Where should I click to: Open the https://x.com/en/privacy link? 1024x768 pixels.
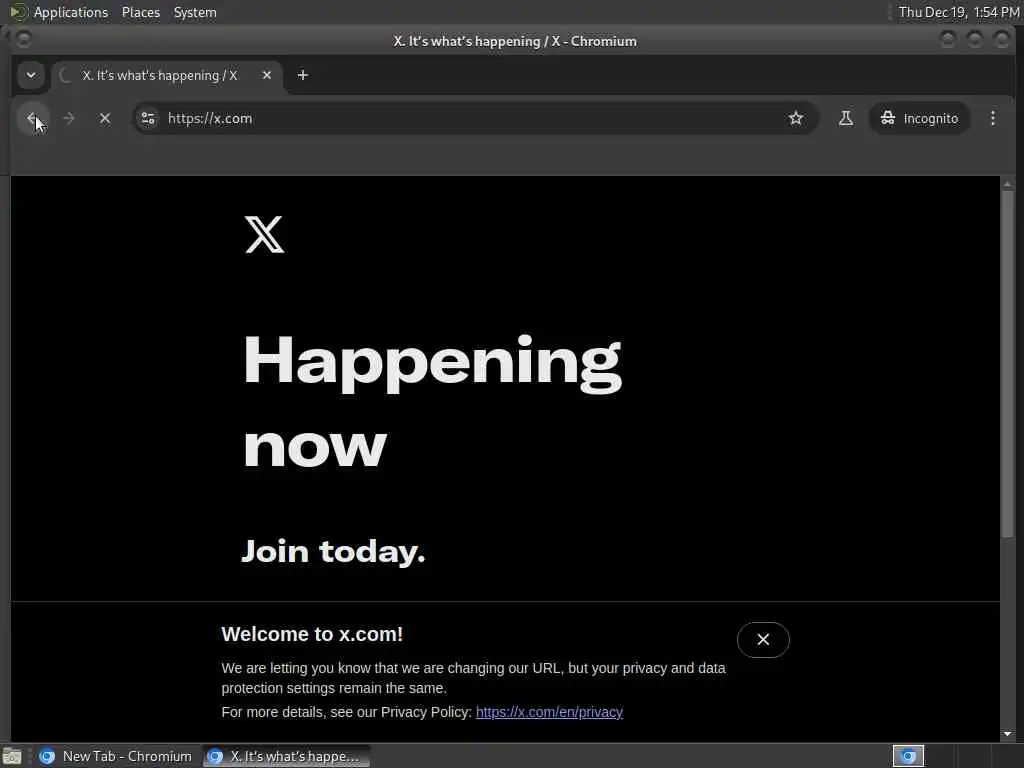[549, 712]
